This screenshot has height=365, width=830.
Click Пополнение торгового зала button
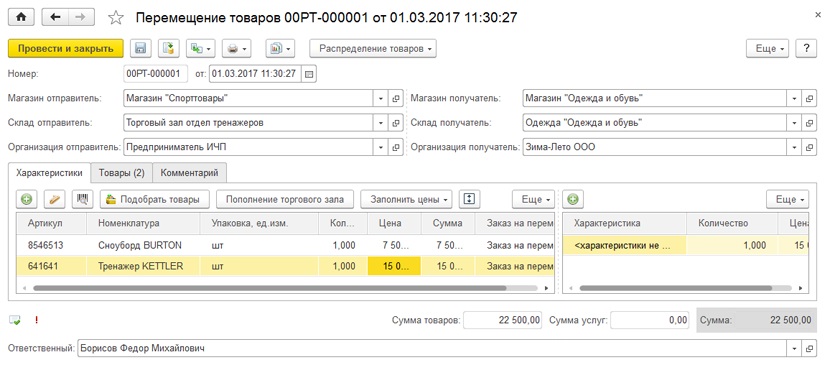tap(285, 199)
